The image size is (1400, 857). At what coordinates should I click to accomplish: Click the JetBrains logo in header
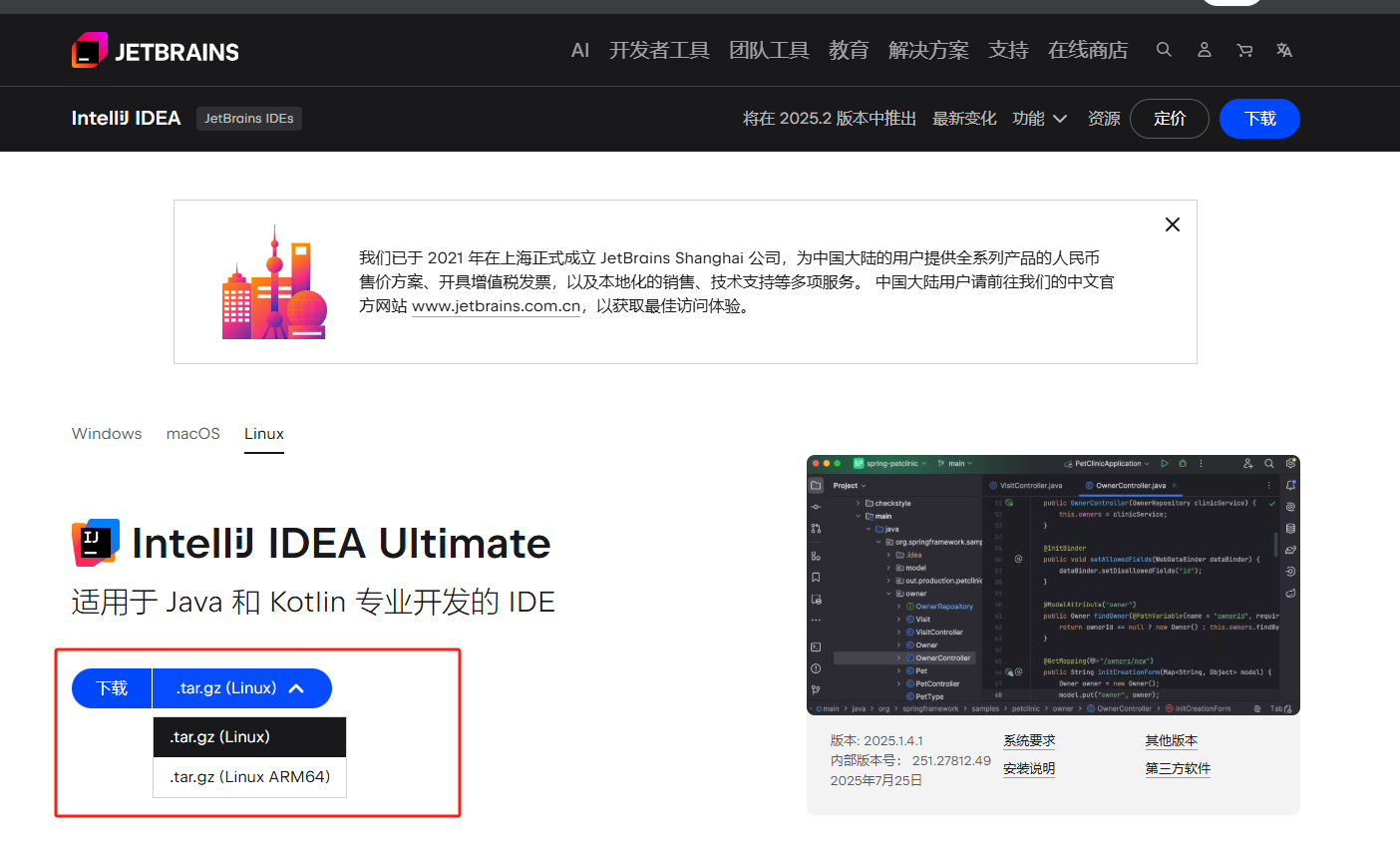click(x=155, y=51)
